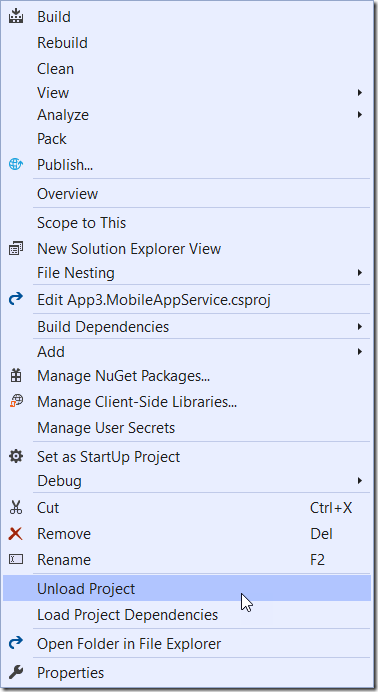Expand the File Nesting submenu arrow
The height and width of the screenshot is (692, 378).
[x=360, y=273]
